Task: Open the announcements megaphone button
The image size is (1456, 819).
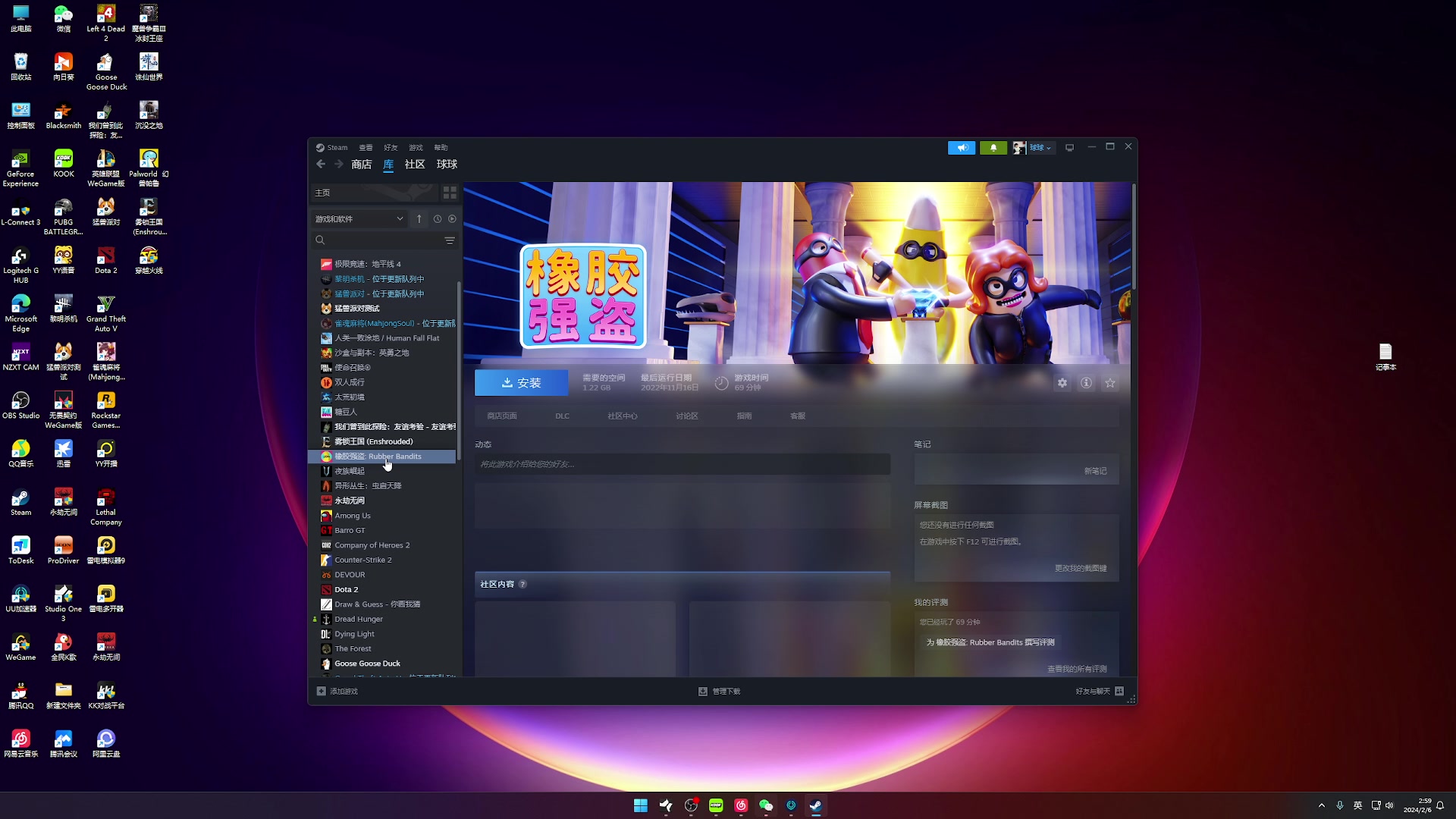Action: [962, 148]
